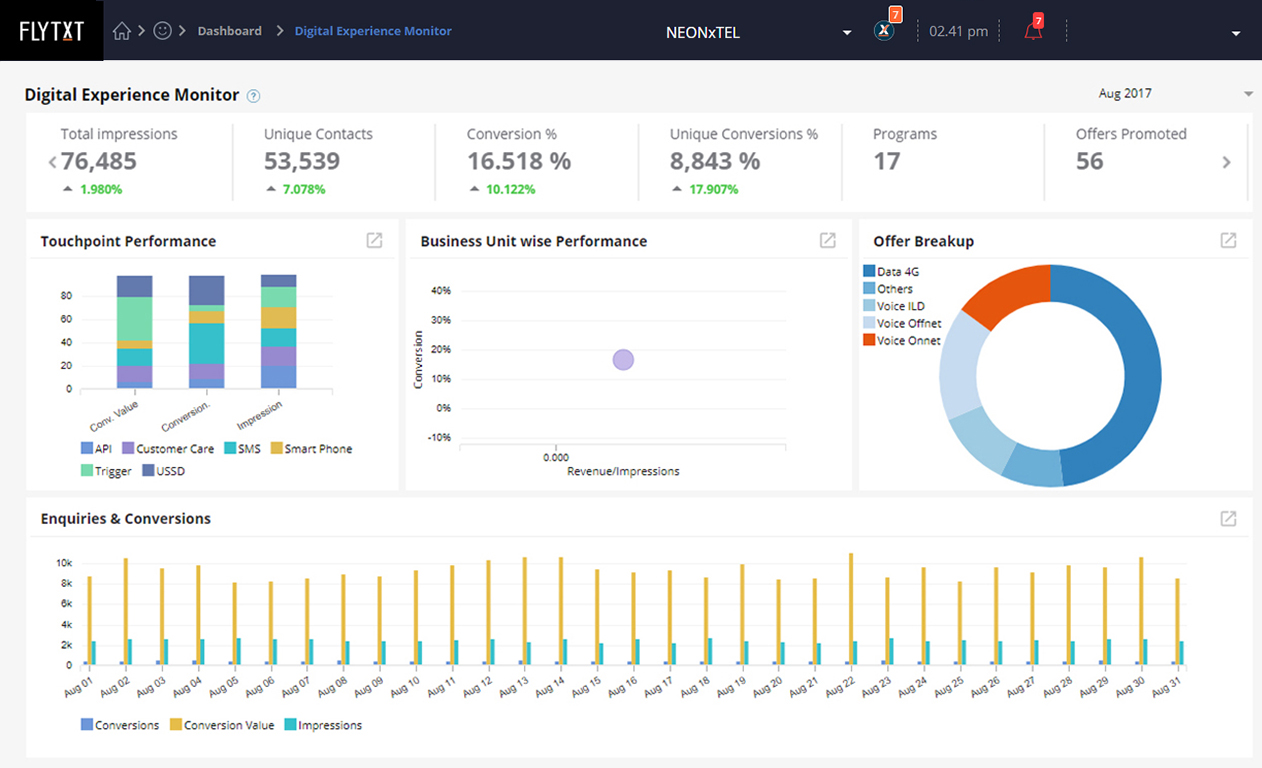This screenshot has width=1262, height=768.
Task: Go to Dashboard breadcrumb
Action: [229, 31]
